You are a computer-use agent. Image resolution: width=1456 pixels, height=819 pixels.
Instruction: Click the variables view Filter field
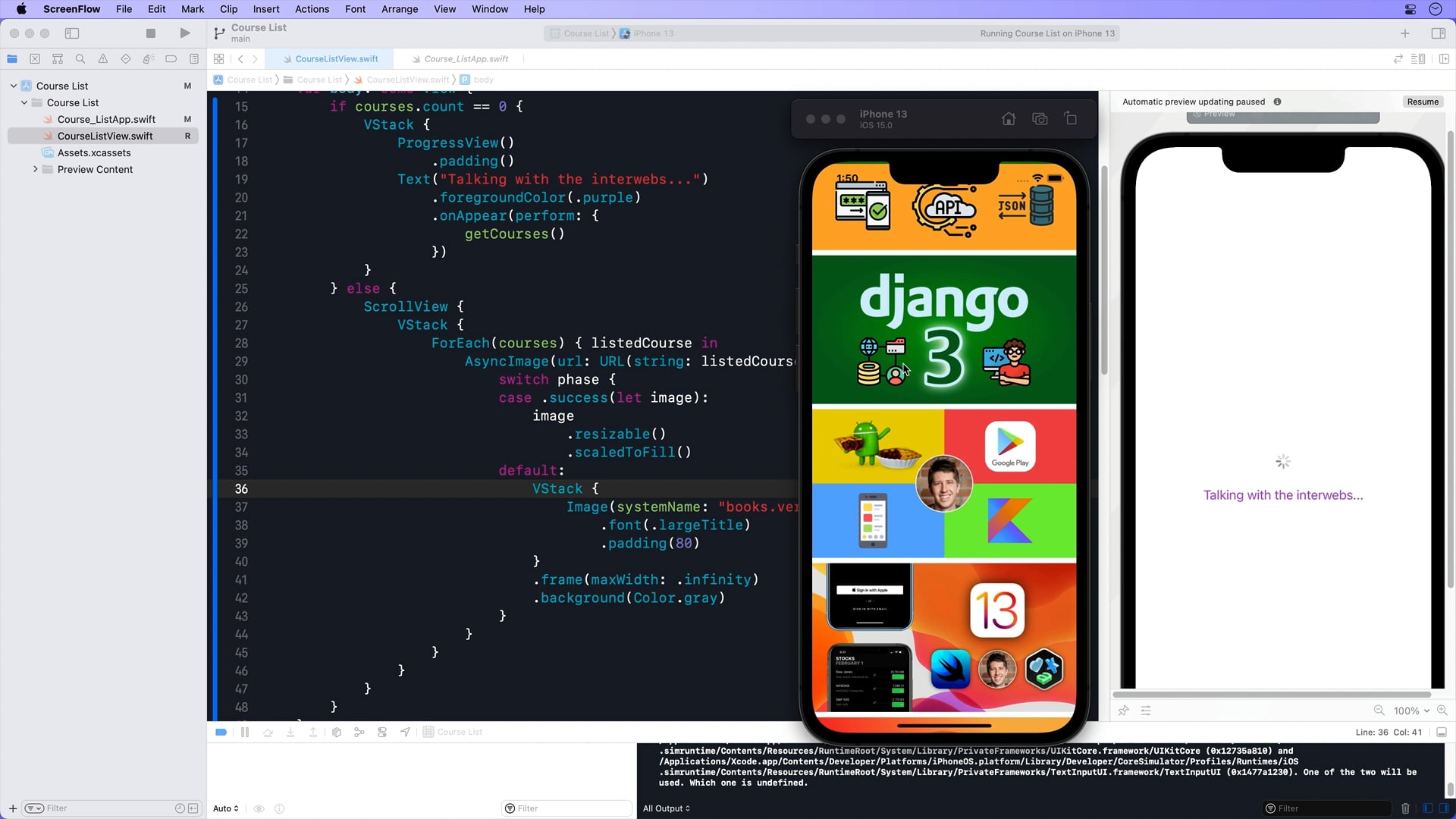566,808
